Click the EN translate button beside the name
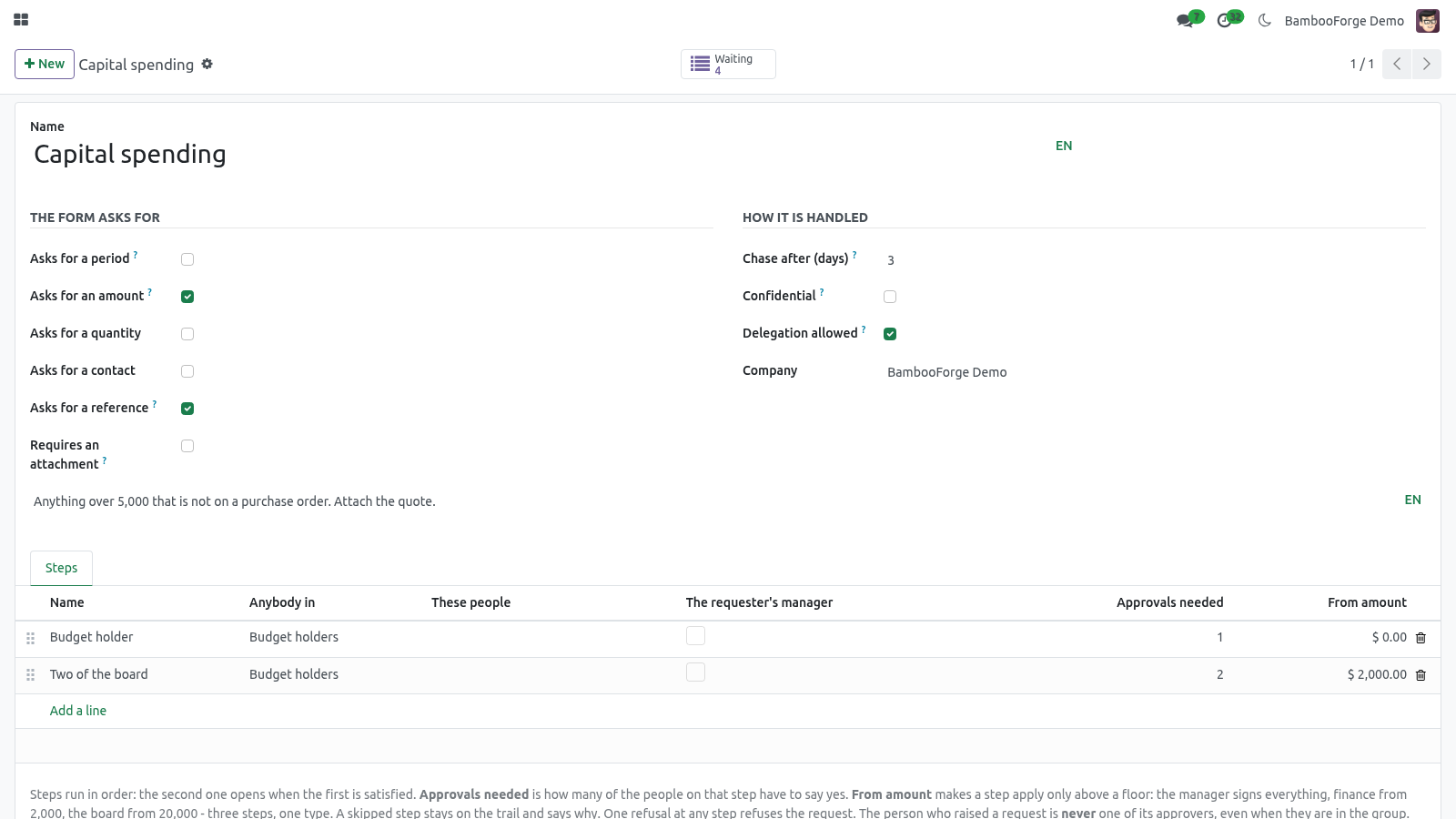 [x=1064, y=146]
